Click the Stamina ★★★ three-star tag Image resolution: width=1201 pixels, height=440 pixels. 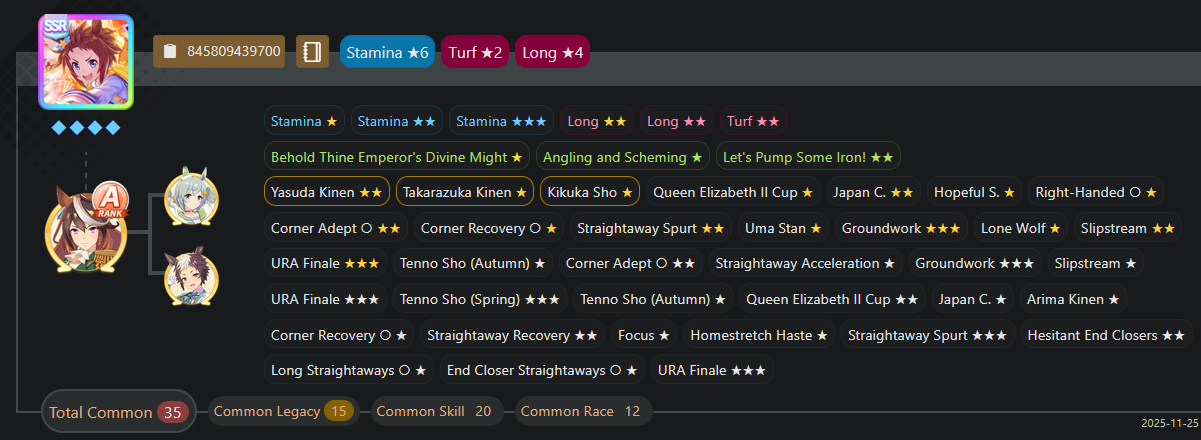click(501, 121)
